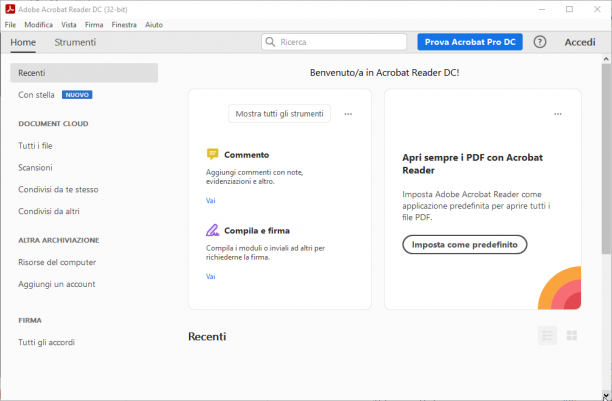This screenshot has height=401, width=612.
Task: Click Vai link under Compila e firma
Action: [210, 276]
